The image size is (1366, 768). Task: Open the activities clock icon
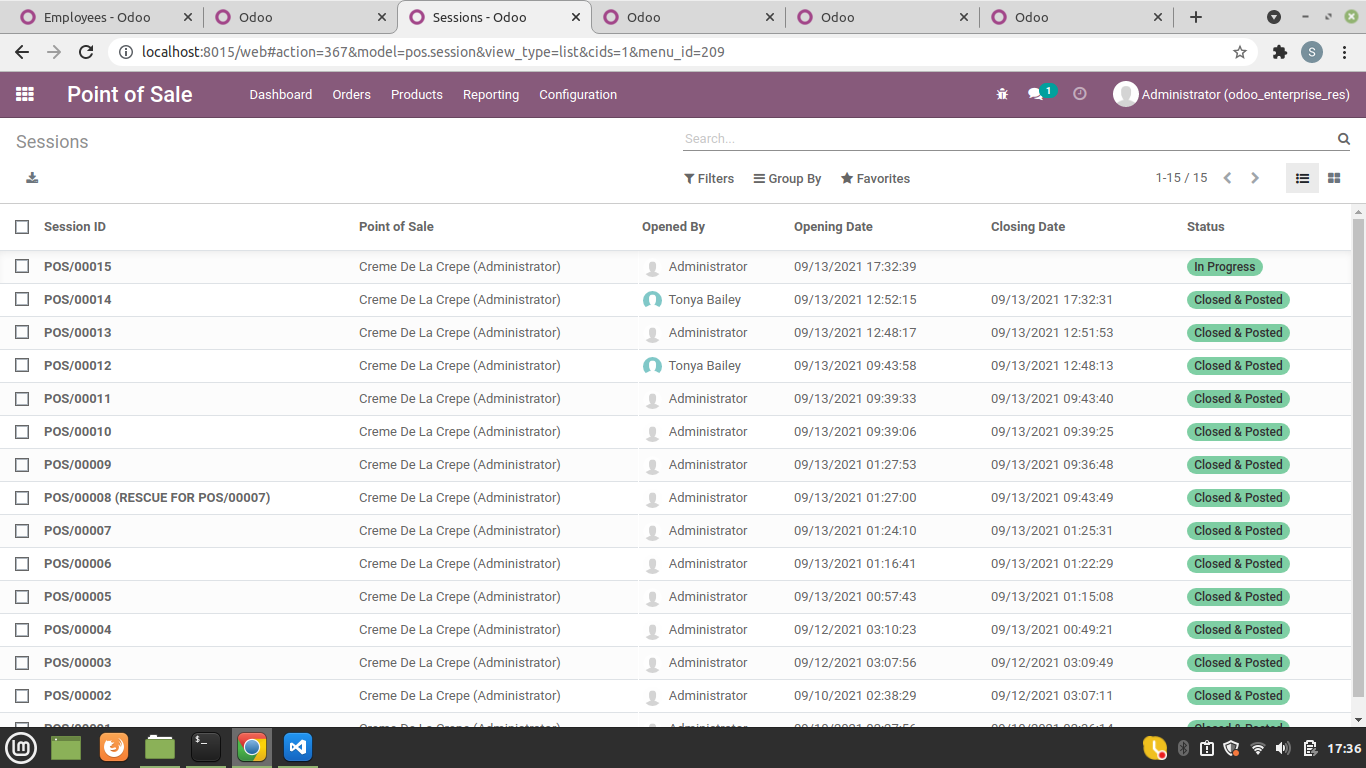coord(1079,94)
